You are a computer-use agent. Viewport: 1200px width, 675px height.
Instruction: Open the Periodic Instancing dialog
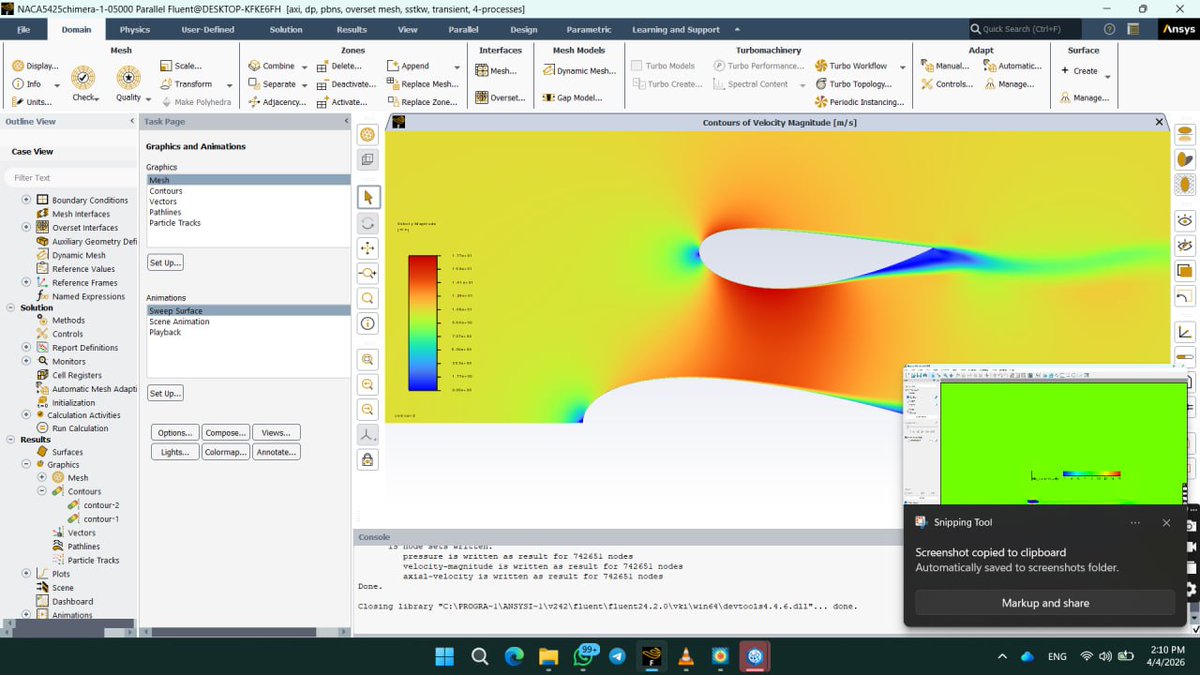coord(860,102)
